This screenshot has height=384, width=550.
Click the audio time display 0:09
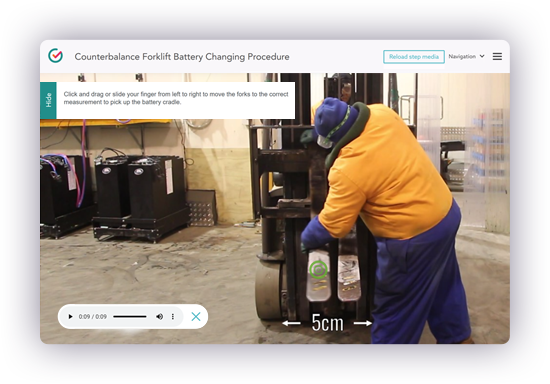pos(93,317)
